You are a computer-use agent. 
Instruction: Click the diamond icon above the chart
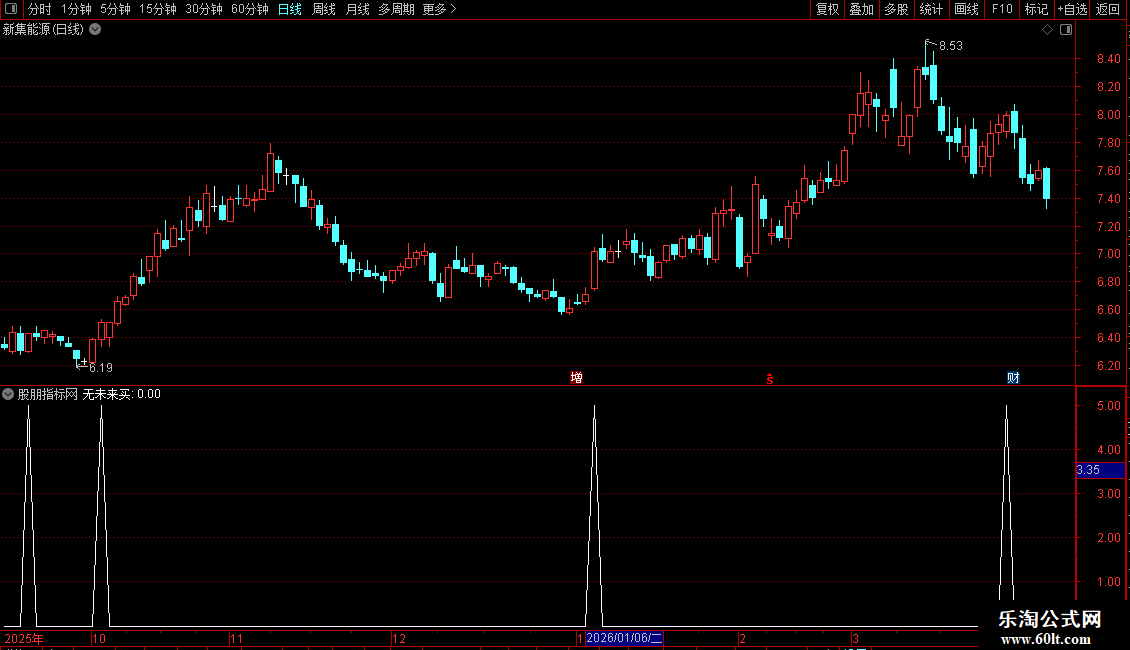coord(1048,30)
